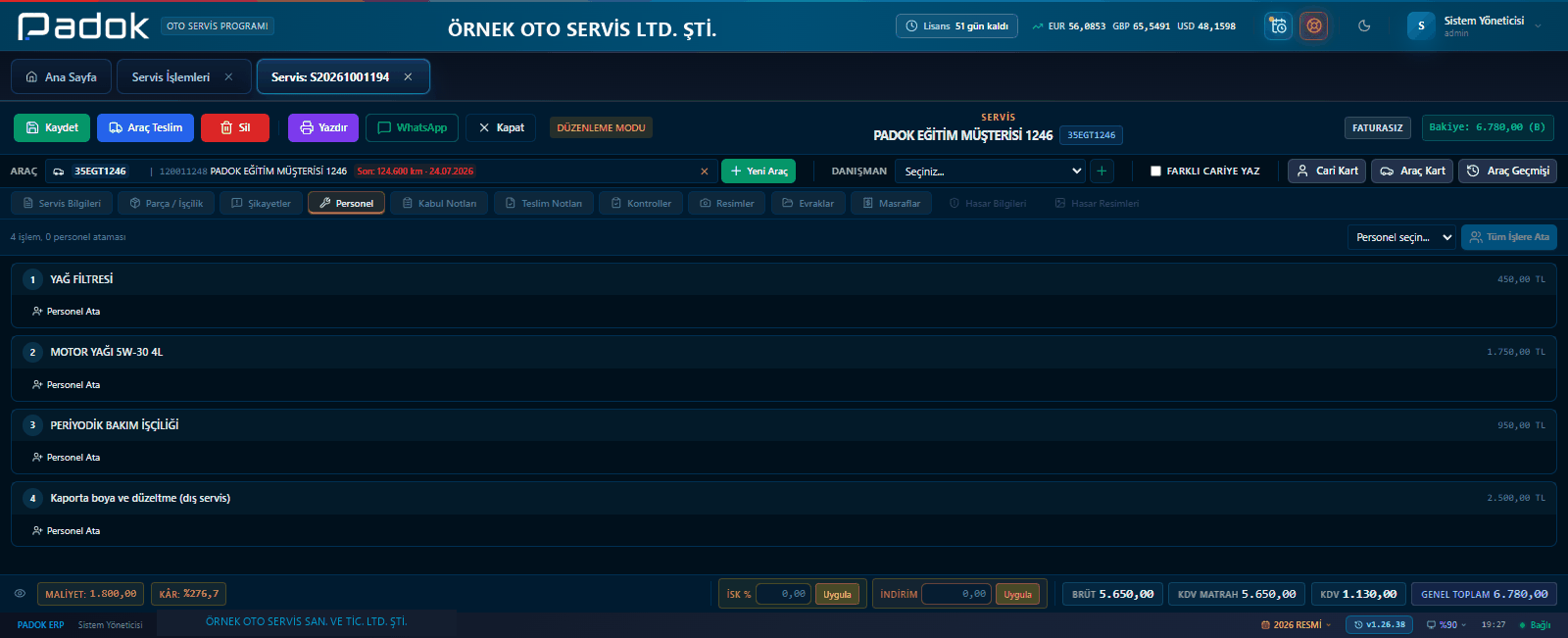Click Kapat to close service
Image resolution: width=1568 pixels, height=638 pixels.
tap(501, 127)
